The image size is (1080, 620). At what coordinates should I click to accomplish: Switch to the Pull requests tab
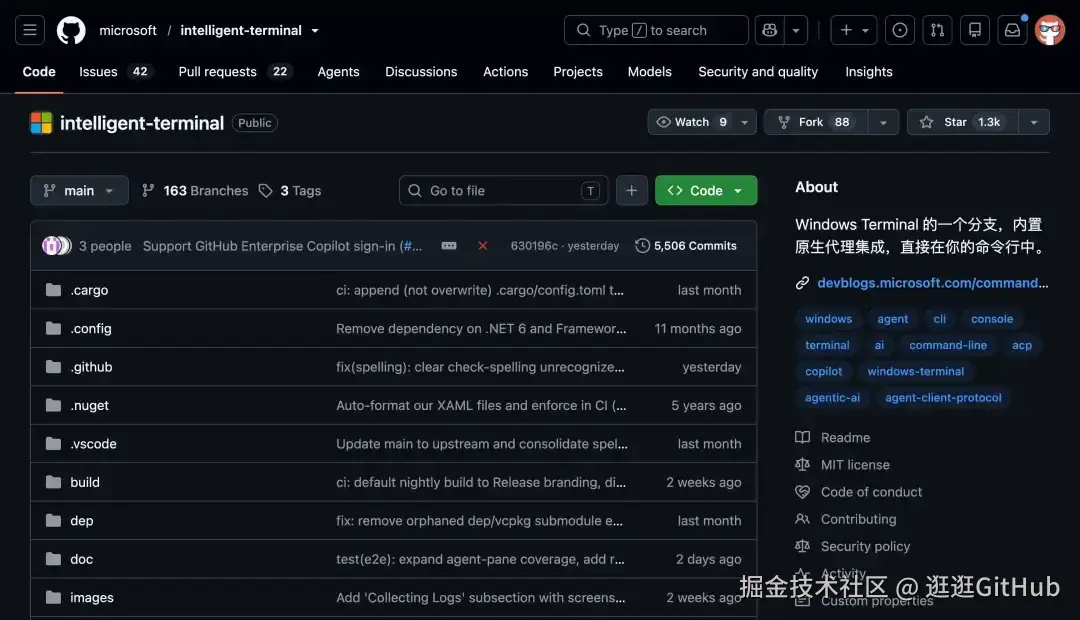tap(234, 72)
